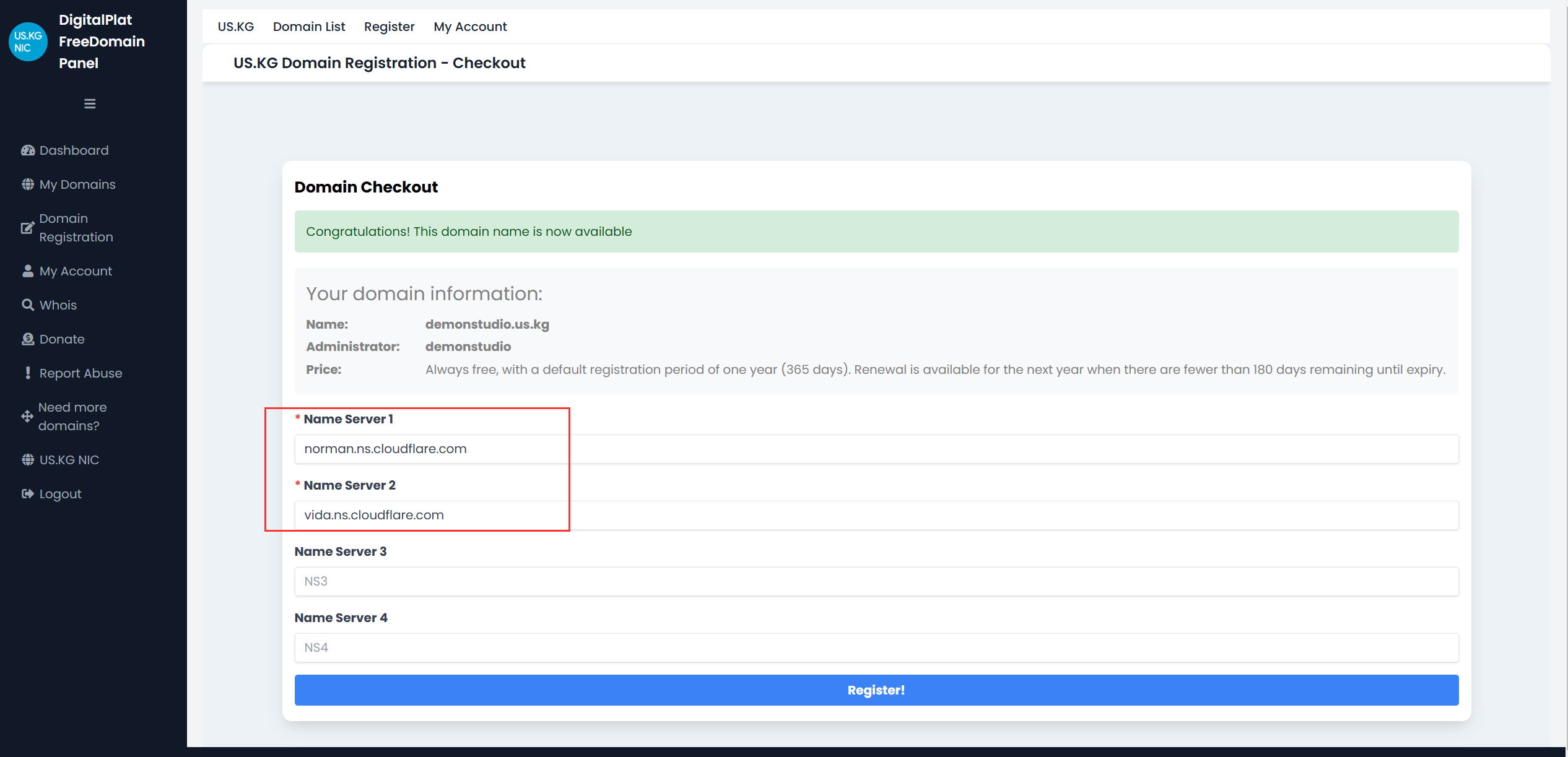Image resolution: width=1568 pixels, height=757 pixels.
Task: Focus the Name Server 1 field
Action: click(876, 449)
